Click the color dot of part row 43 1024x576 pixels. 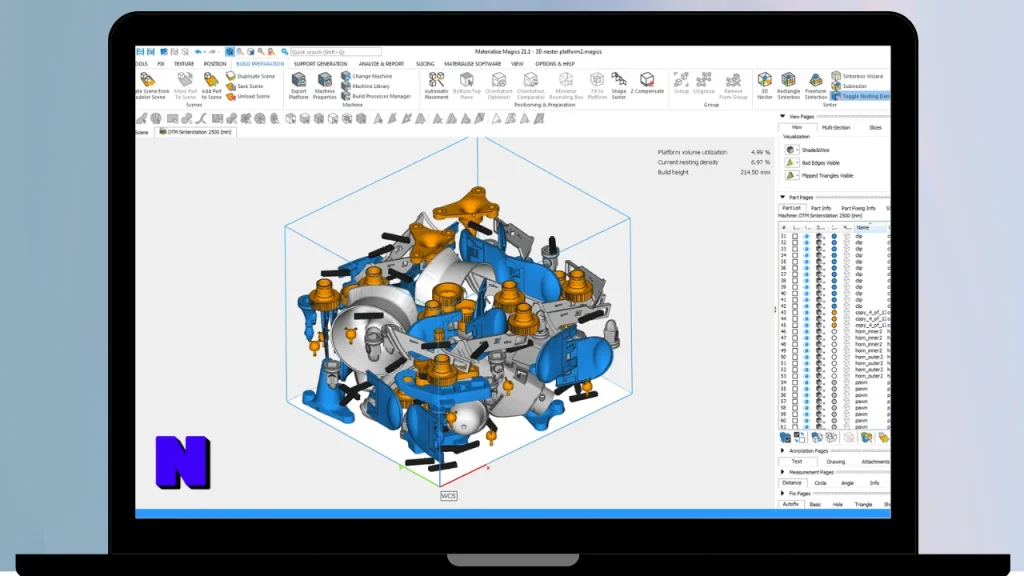coord(834,313)
